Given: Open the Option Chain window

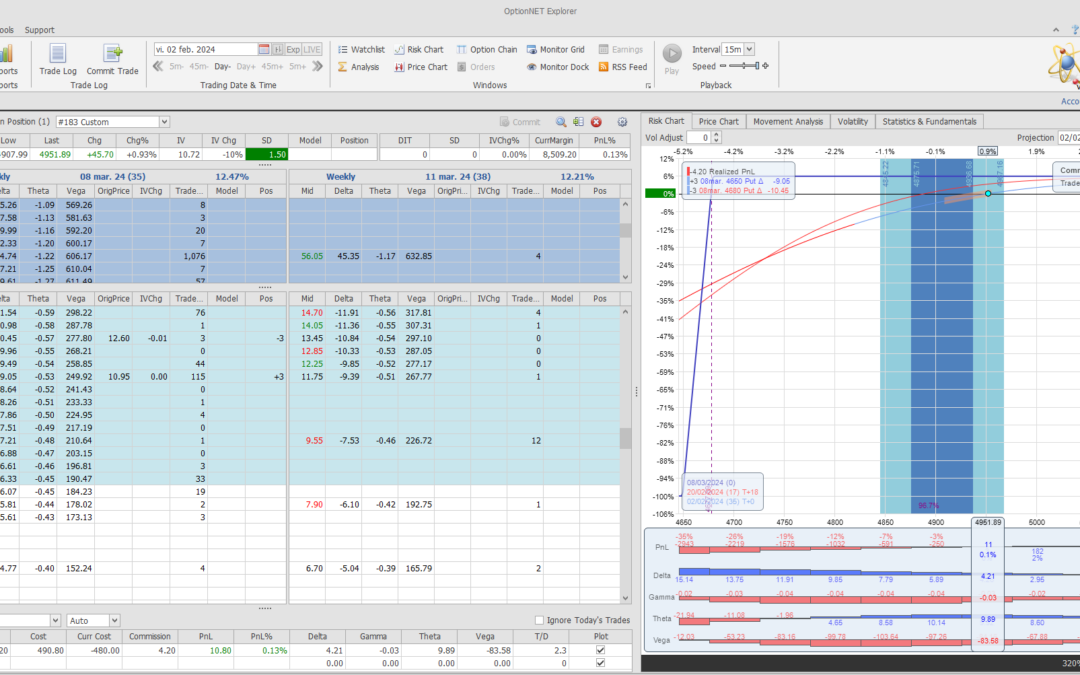Looking at the screenshot, I should (x=486, y=50).
